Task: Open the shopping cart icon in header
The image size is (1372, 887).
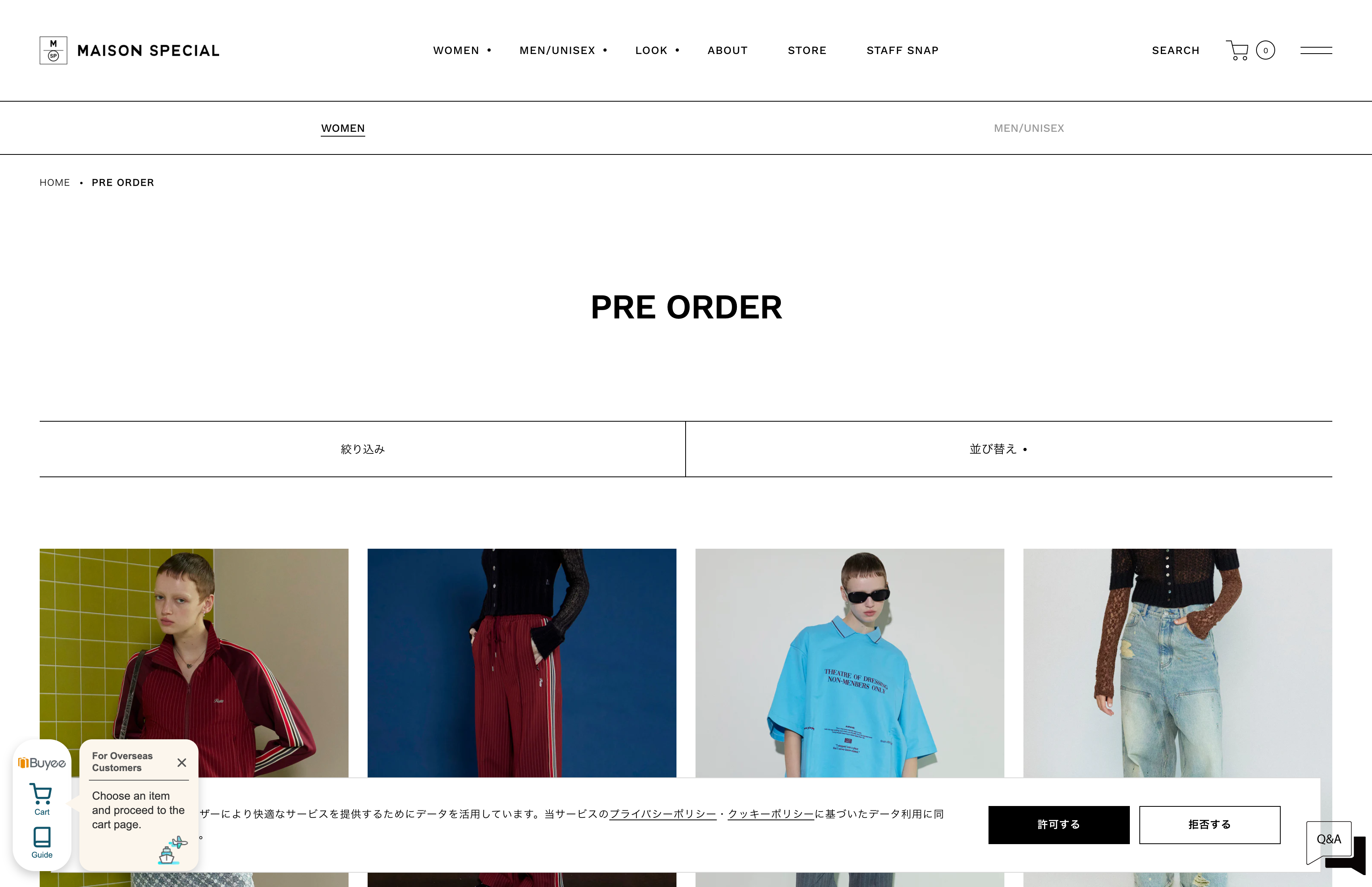Action: coord(1237,50)
